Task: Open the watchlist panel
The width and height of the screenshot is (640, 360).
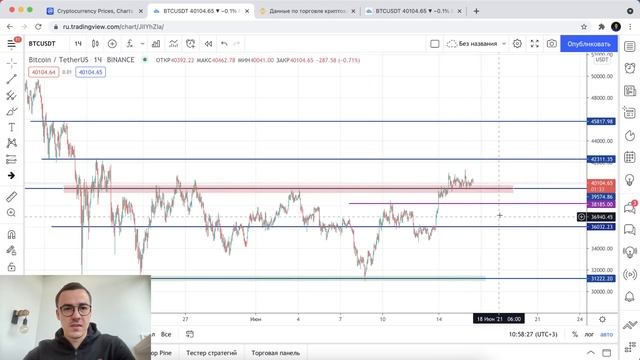Action: coord(629,46)
